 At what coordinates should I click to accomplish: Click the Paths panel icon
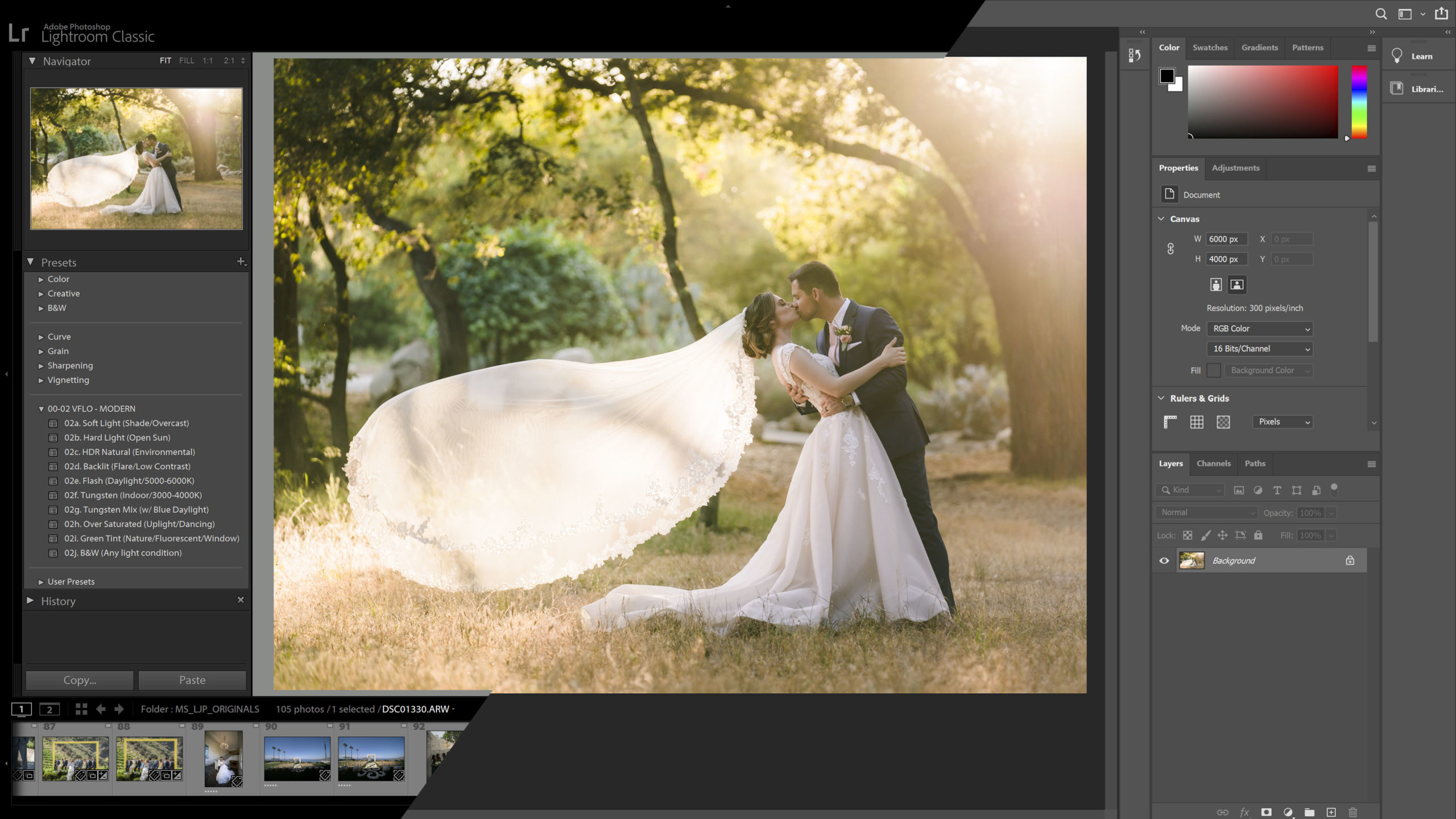[1255, 463]
